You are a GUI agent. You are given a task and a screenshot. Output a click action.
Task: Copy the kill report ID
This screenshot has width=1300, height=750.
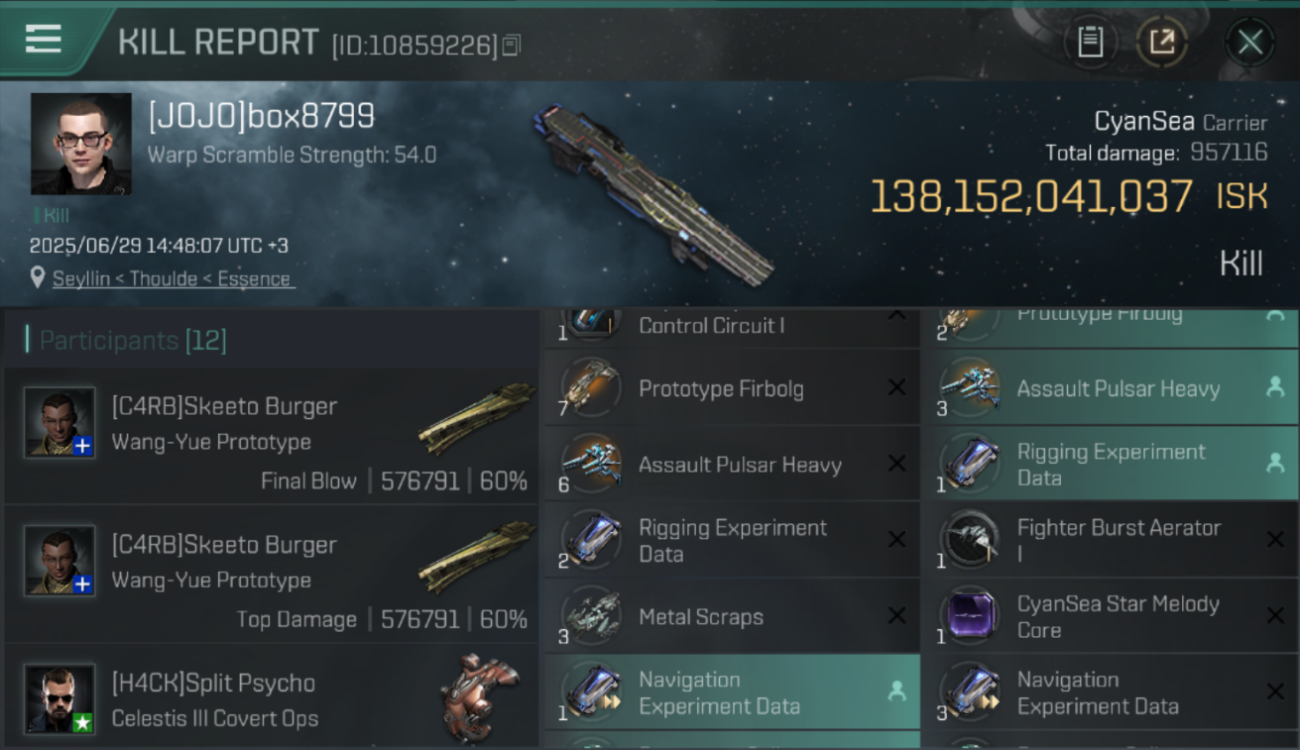511,45
